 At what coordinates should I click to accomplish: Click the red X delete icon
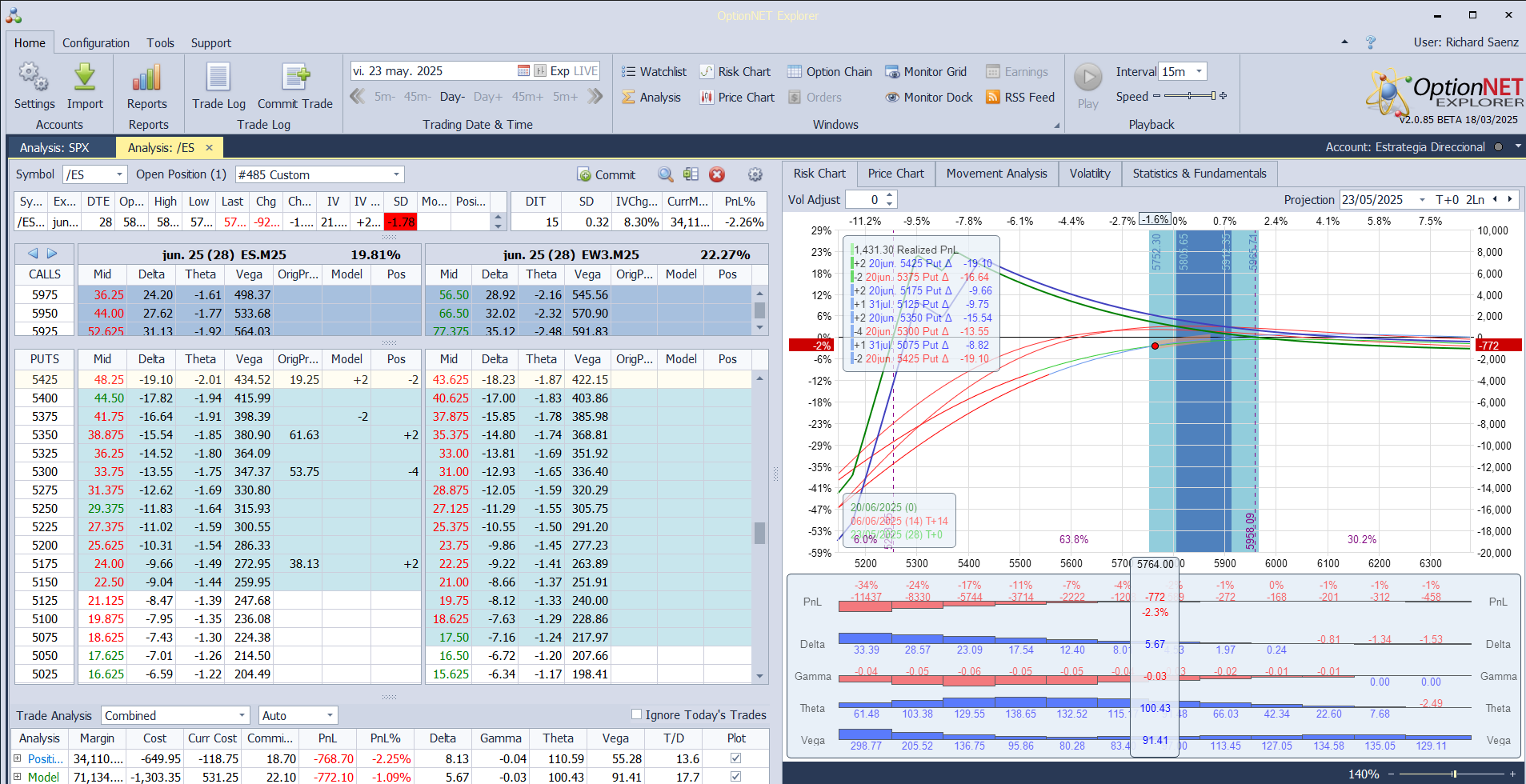point(717,174)
